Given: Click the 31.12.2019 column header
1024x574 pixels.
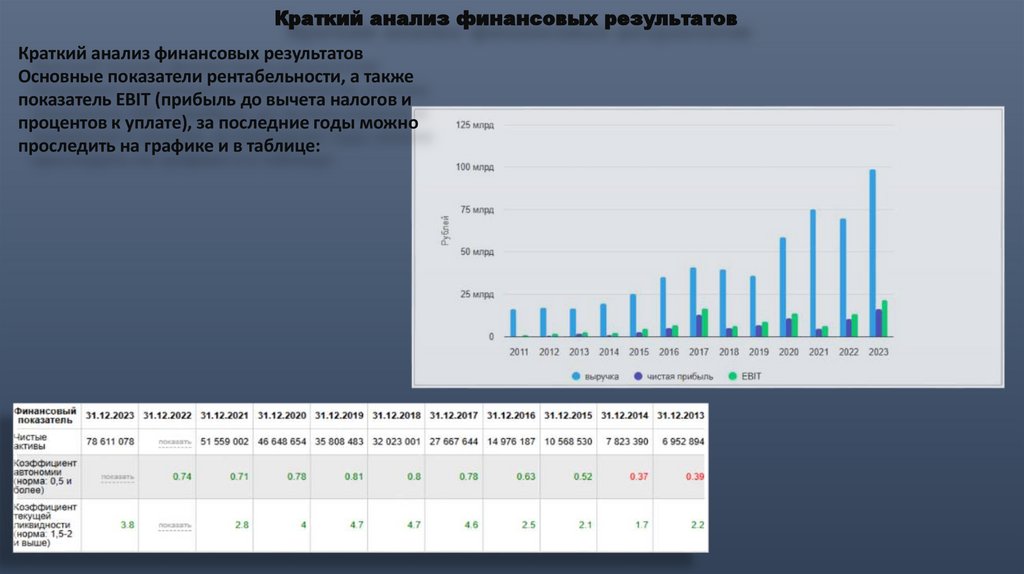Looking at the screenshot, I should 339,415.
